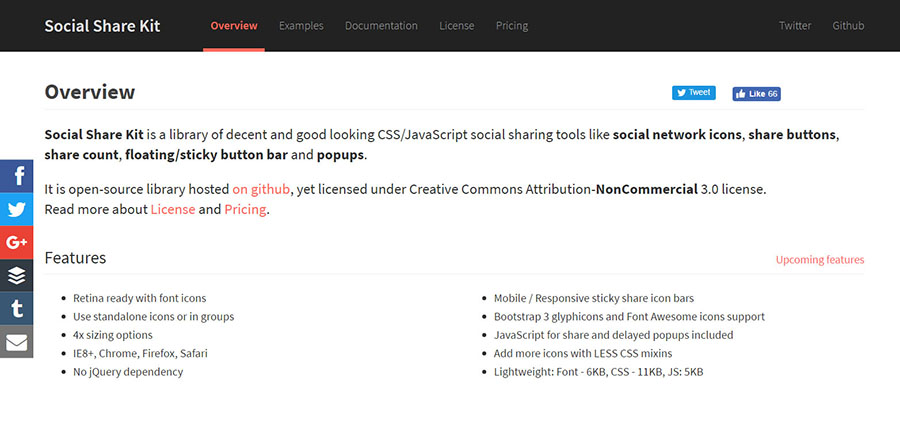Open the Overview tab
The image size is (900, 421).
point(234,26)
